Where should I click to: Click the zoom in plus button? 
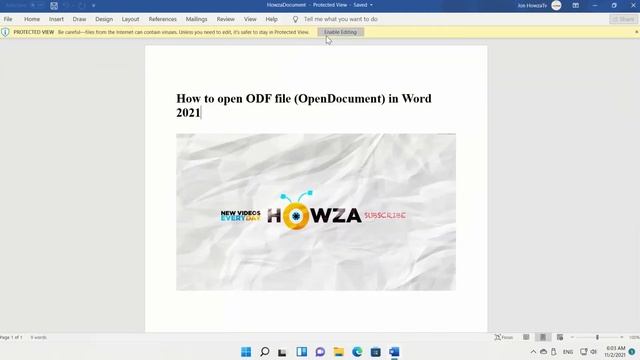[x=622, y=338]
